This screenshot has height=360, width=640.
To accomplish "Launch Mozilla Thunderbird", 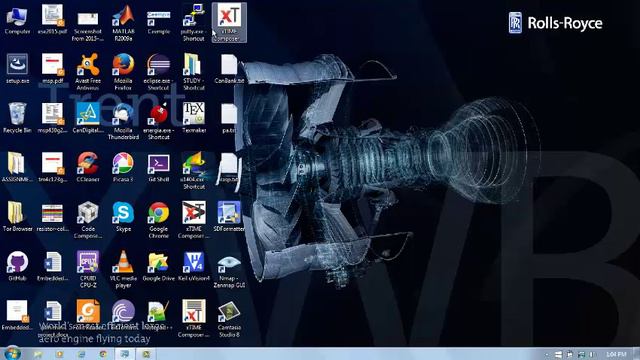I will pyautogui.click(x=123, y=122).
